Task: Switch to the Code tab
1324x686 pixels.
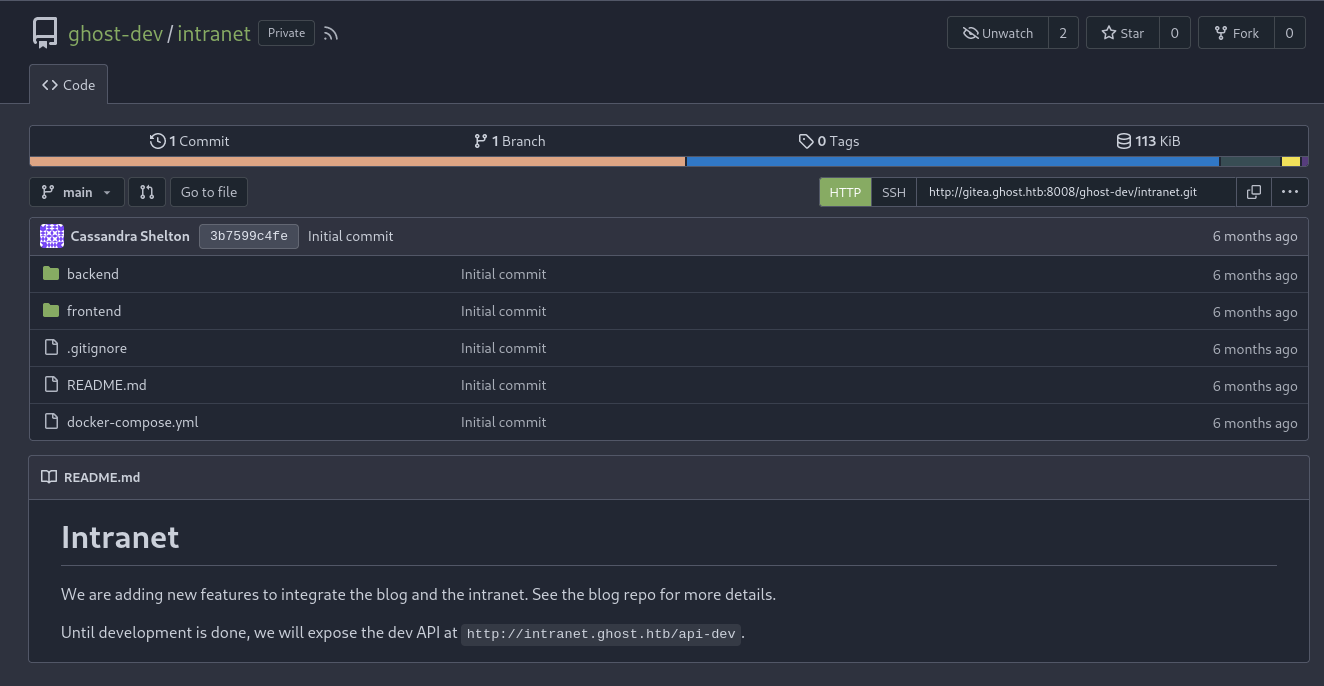Action: [x=68, y=85]
